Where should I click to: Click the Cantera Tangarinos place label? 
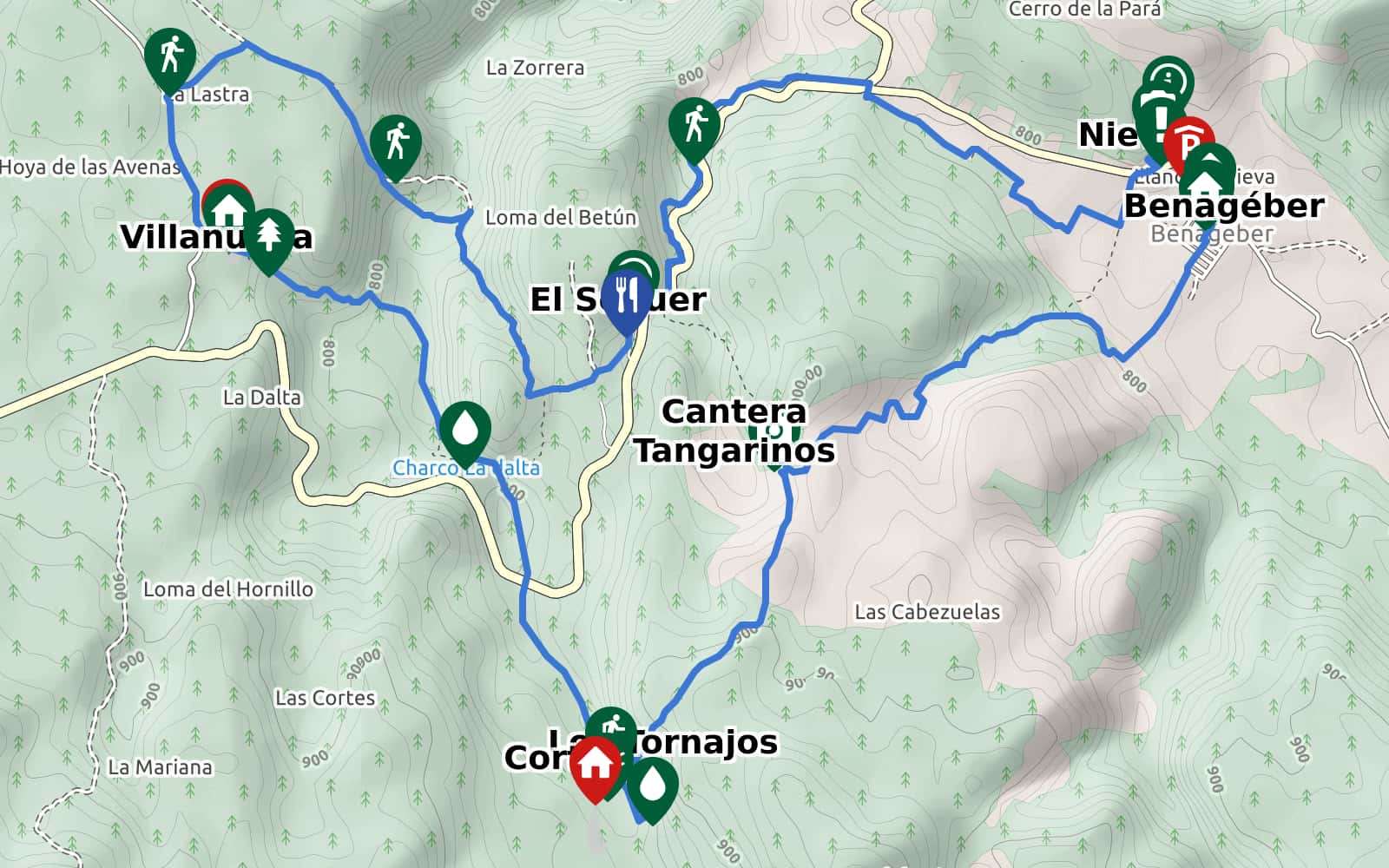click(734, 431)
